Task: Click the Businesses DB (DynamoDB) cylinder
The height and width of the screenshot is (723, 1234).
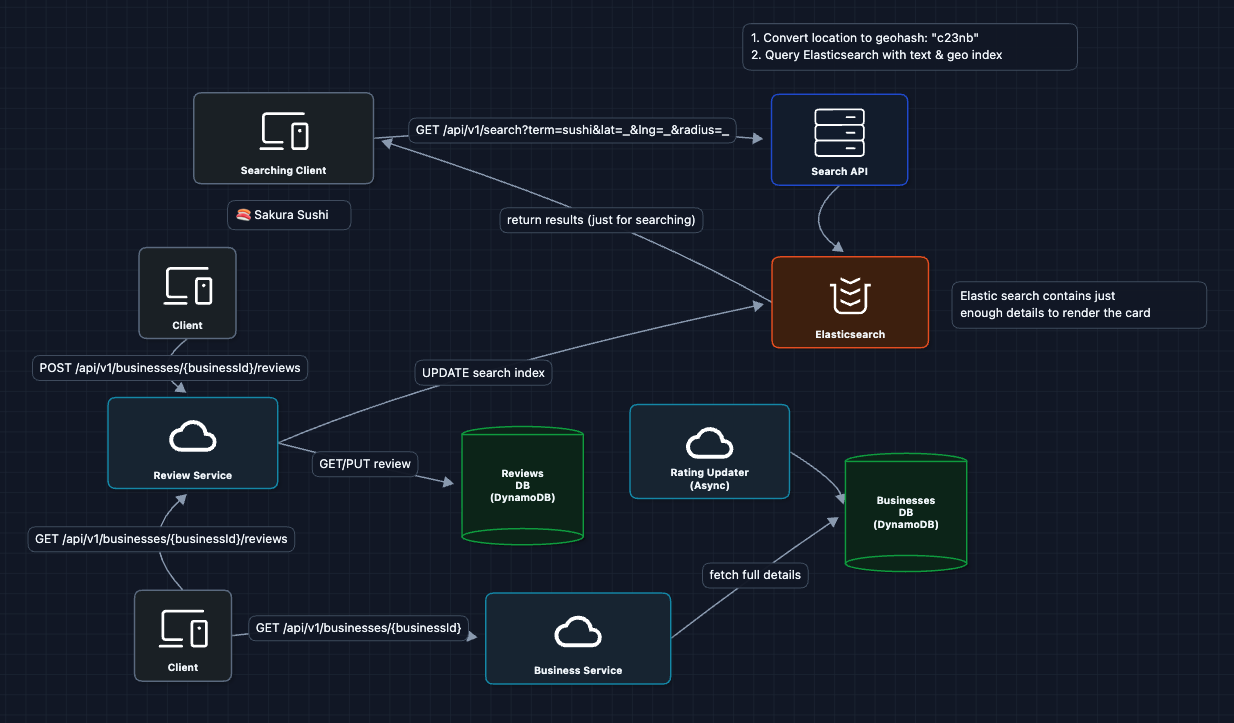Action: click(905, 512)
